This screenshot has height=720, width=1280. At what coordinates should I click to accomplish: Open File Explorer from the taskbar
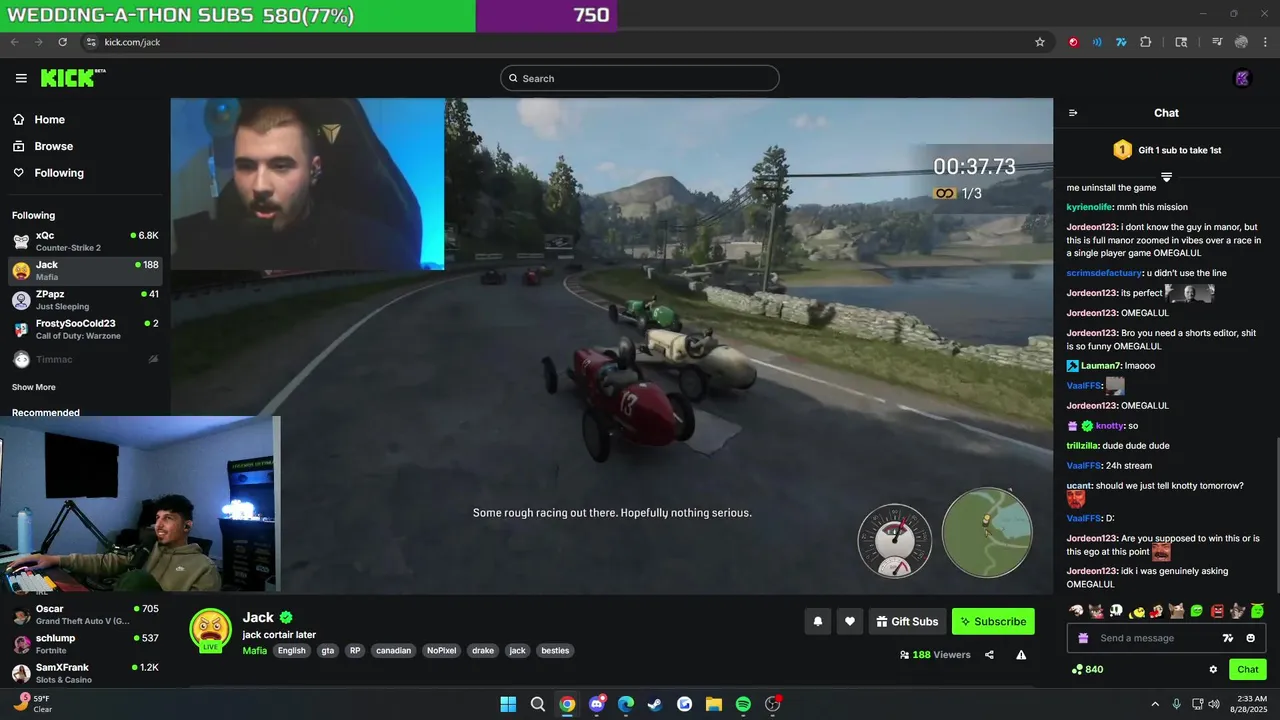[713, 704]
